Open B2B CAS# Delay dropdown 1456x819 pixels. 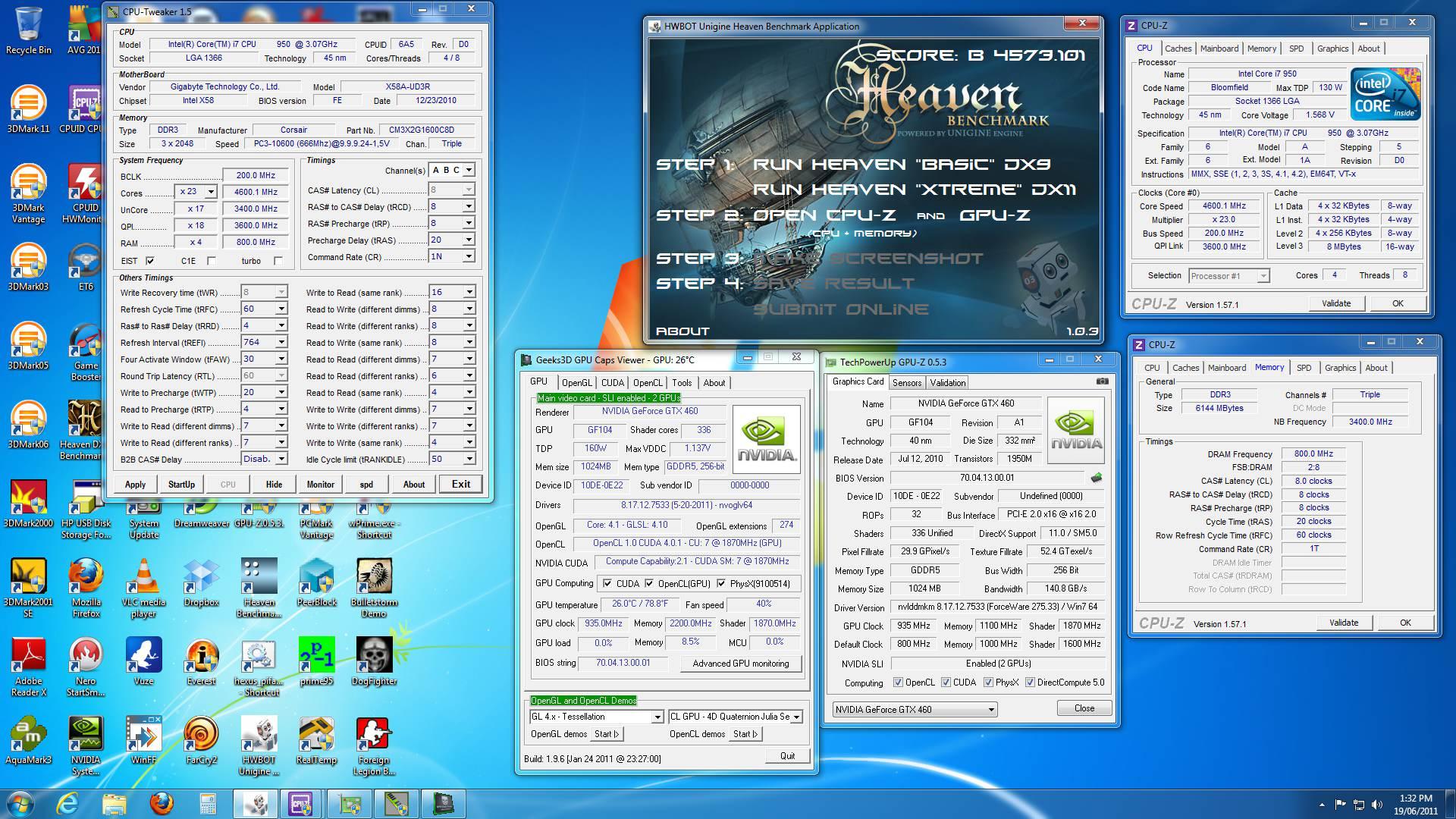coord(281,459)
